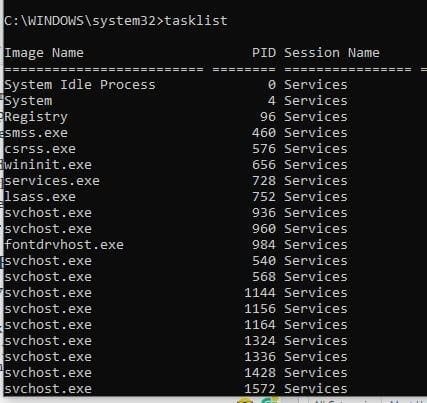Select the Registry process name
Viewport: 427px width, 403px height.
[36, 117]
